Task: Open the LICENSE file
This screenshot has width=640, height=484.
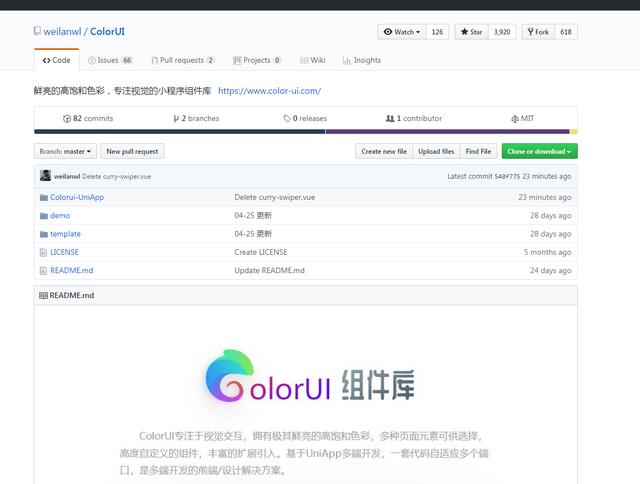Action: [64, 252]
